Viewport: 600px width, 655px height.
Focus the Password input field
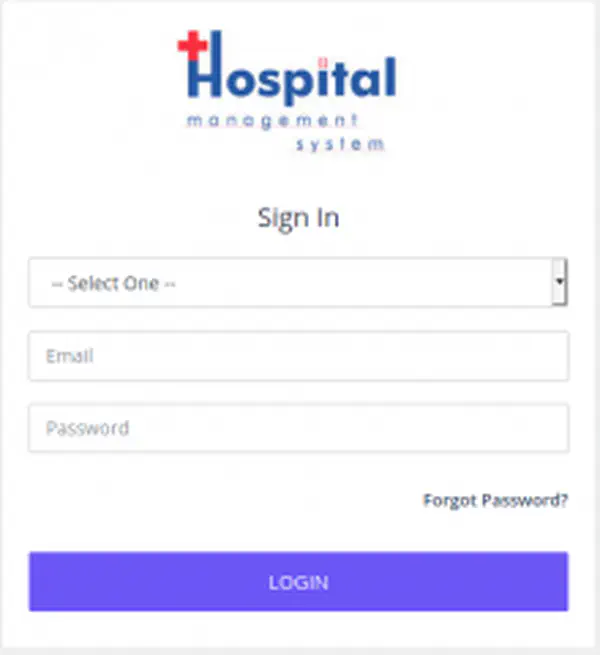click(x=298, y=428)
